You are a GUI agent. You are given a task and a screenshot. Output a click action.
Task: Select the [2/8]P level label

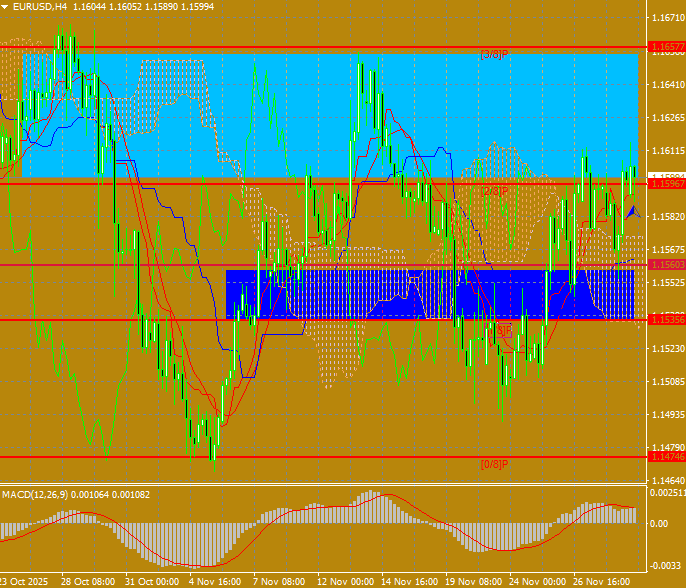[494, 191]
